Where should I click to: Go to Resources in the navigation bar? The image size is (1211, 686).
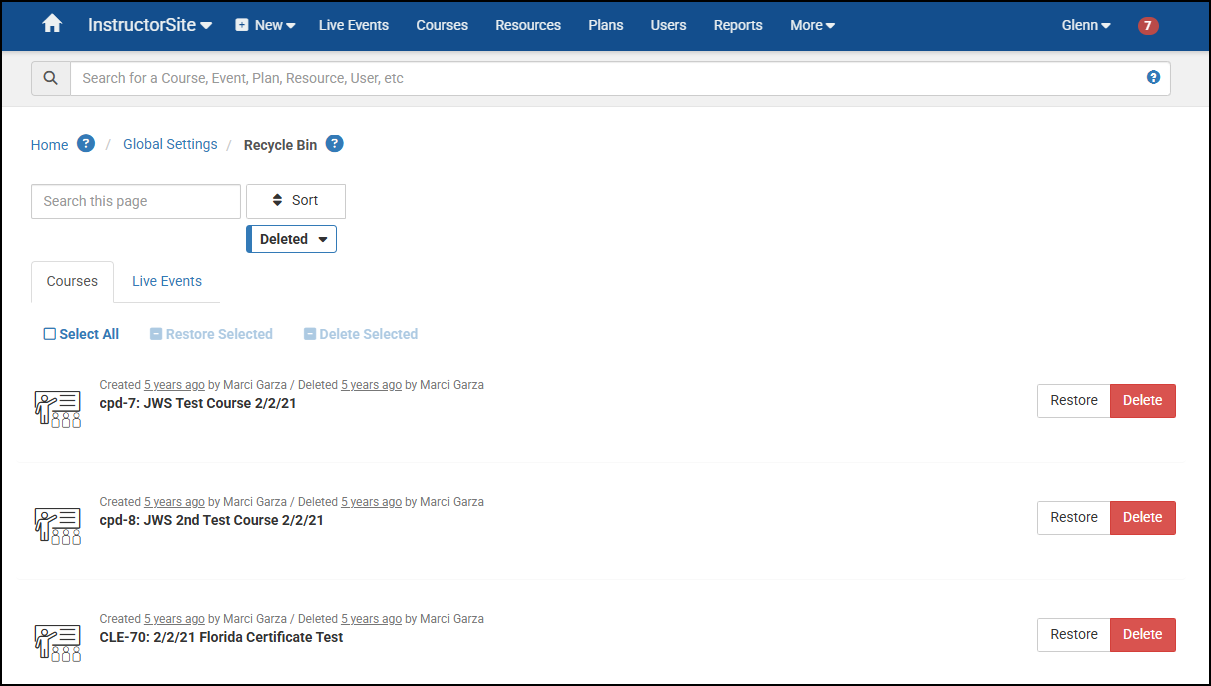point(528,25)
